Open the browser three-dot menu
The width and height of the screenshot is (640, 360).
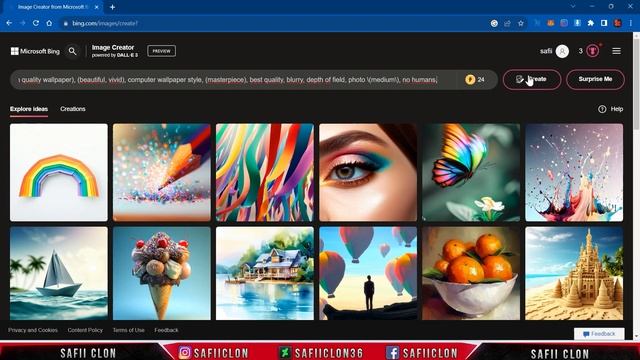(x=631, y=23)
